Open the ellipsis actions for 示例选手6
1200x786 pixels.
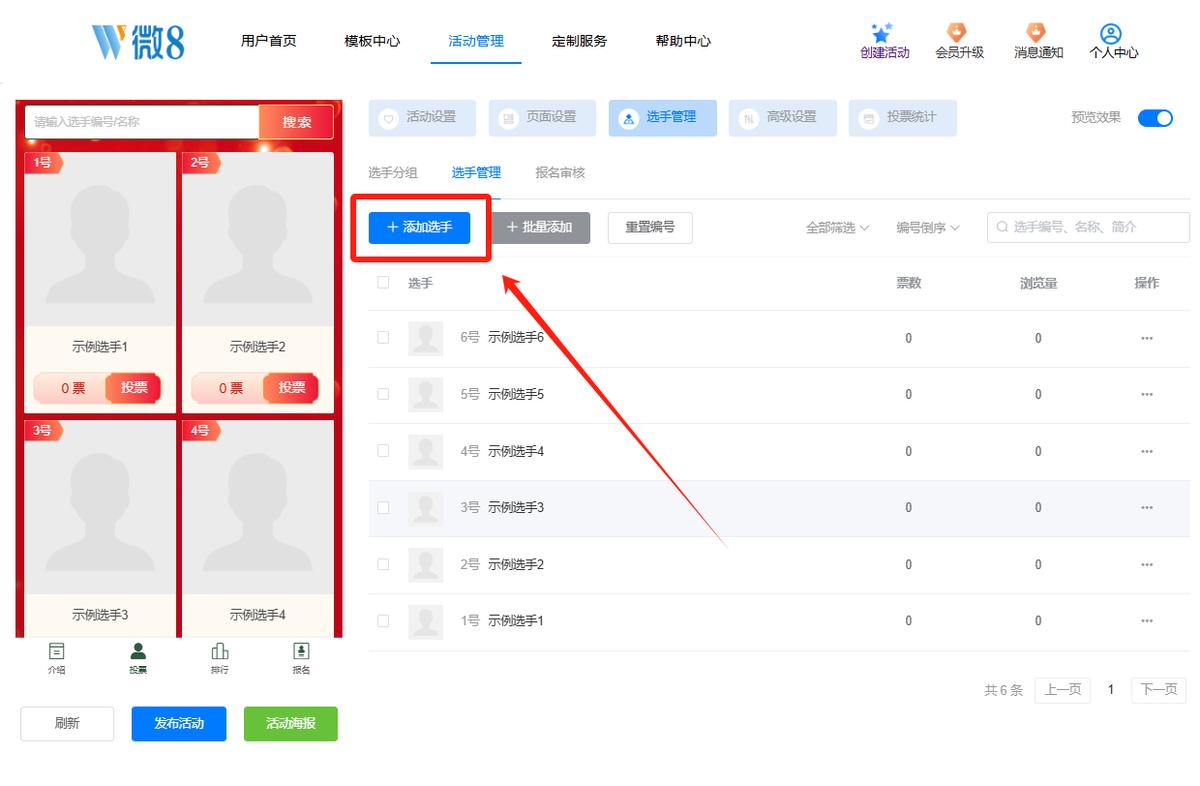1146,338
